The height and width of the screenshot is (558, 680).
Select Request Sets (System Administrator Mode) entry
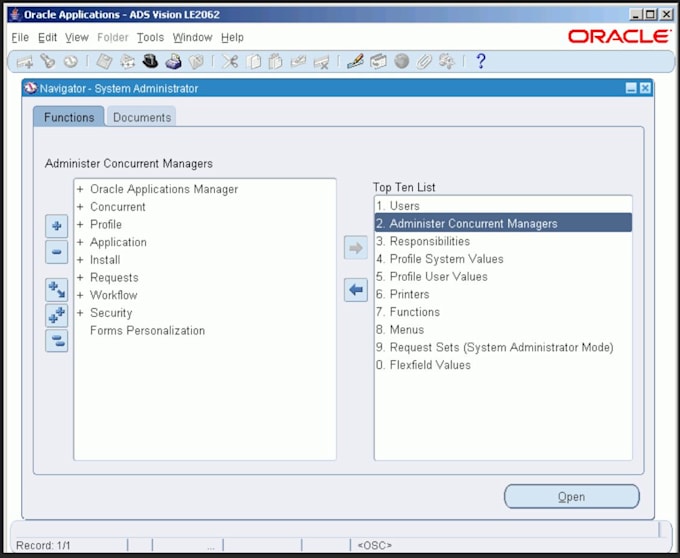point(503,348)
